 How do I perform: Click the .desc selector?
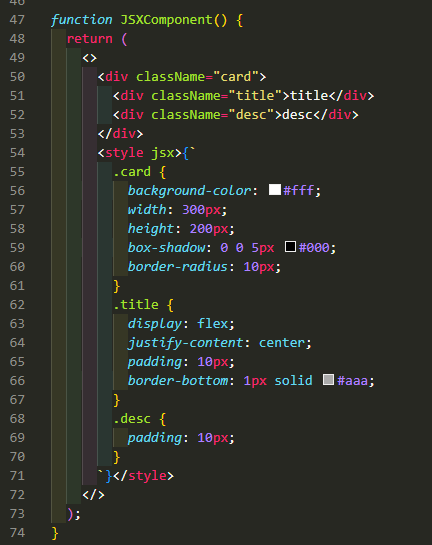[132, 418]
